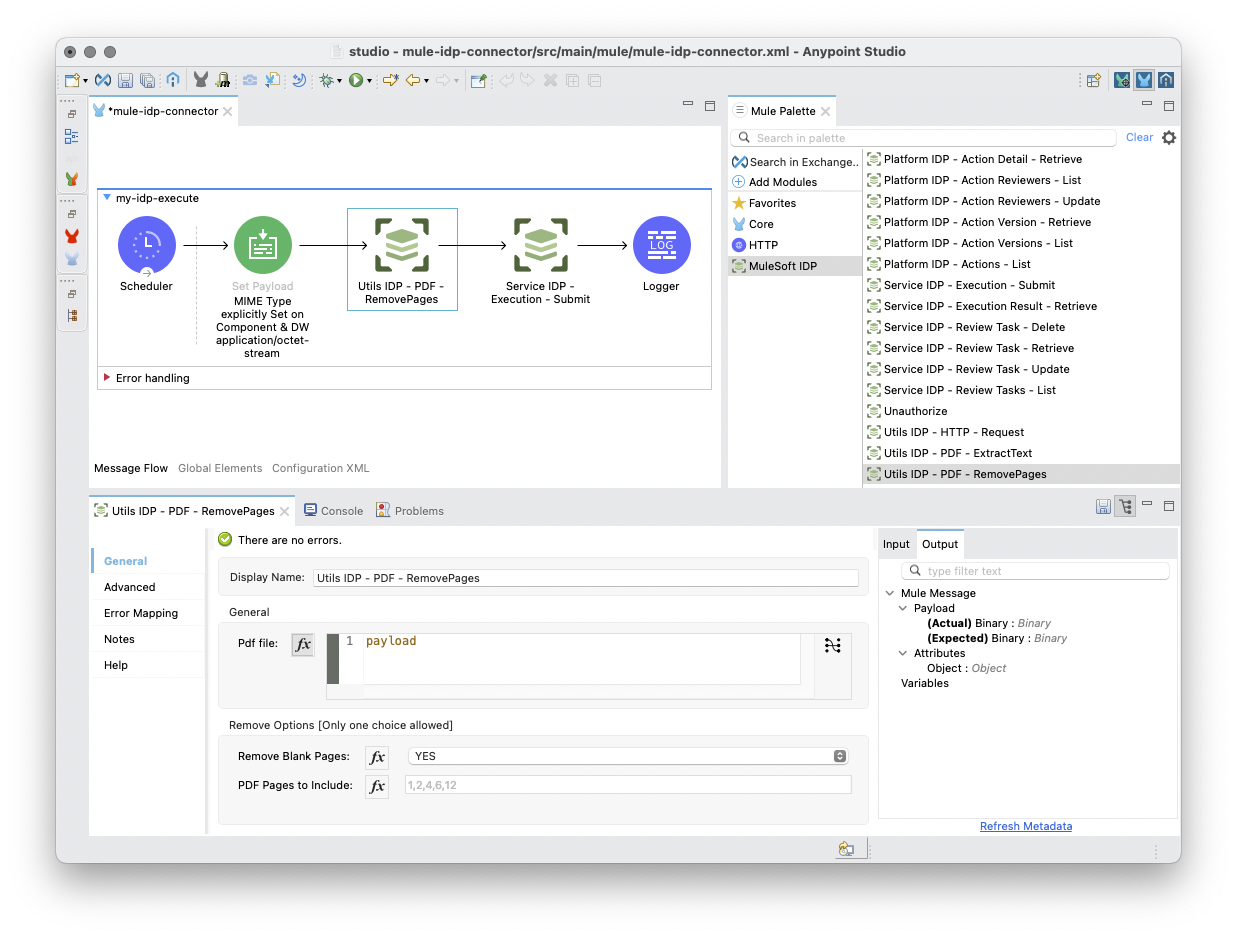Select the Favorites palette category
1237x937 pixels.
765,203
